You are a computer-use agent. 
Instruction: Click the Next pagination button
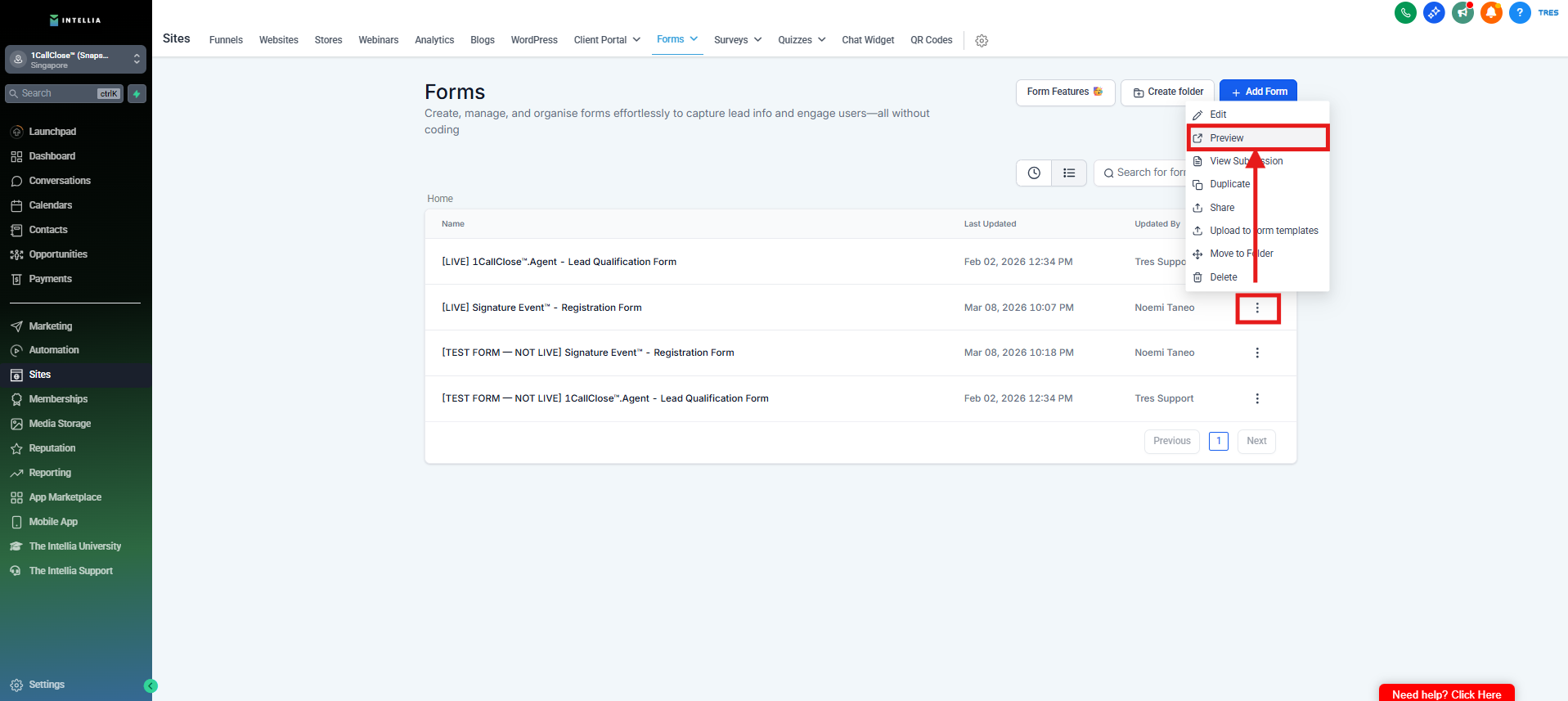pos(1256,441)
